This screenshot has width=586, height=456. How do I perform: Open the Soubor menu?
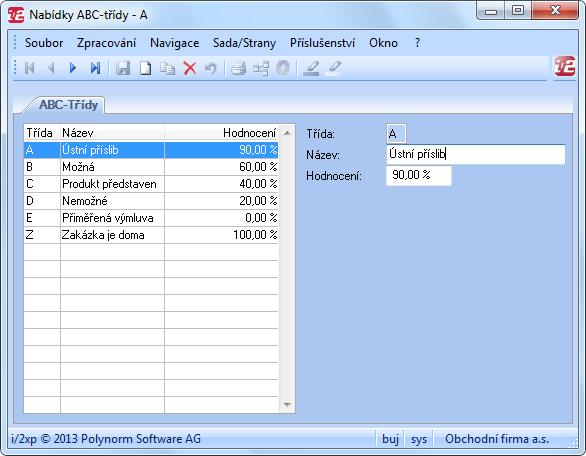[x=44, y=43]
